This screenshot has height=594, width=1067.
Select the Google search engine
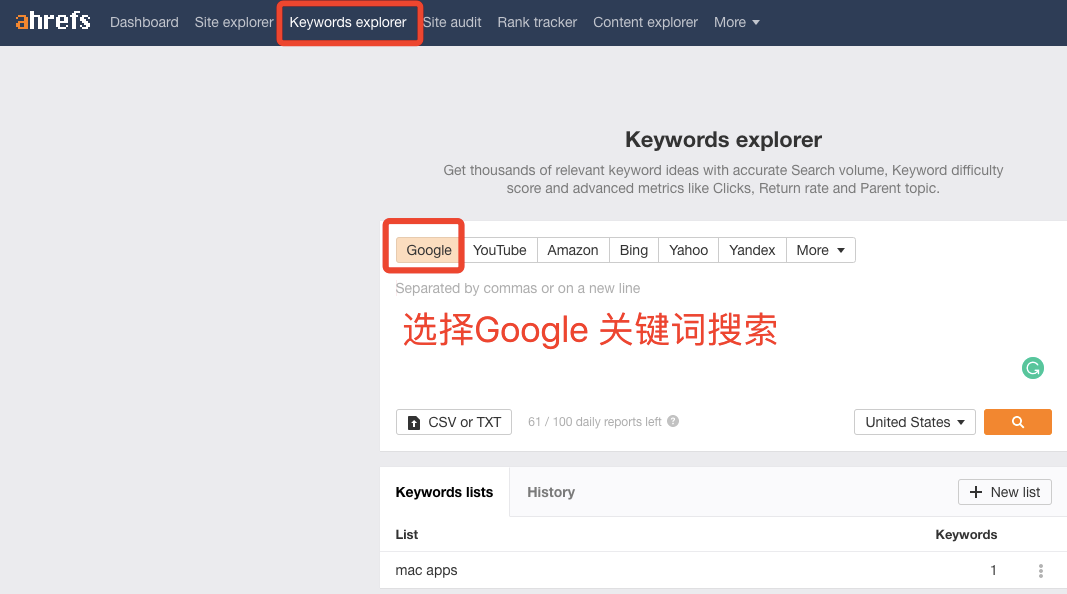(x=429, y=250)
